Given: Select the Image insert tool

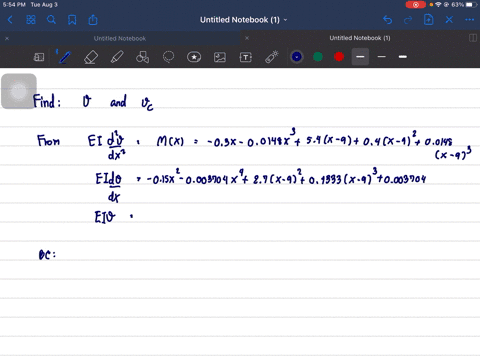Looking at the screenshot, I should [x=220, y=57].
